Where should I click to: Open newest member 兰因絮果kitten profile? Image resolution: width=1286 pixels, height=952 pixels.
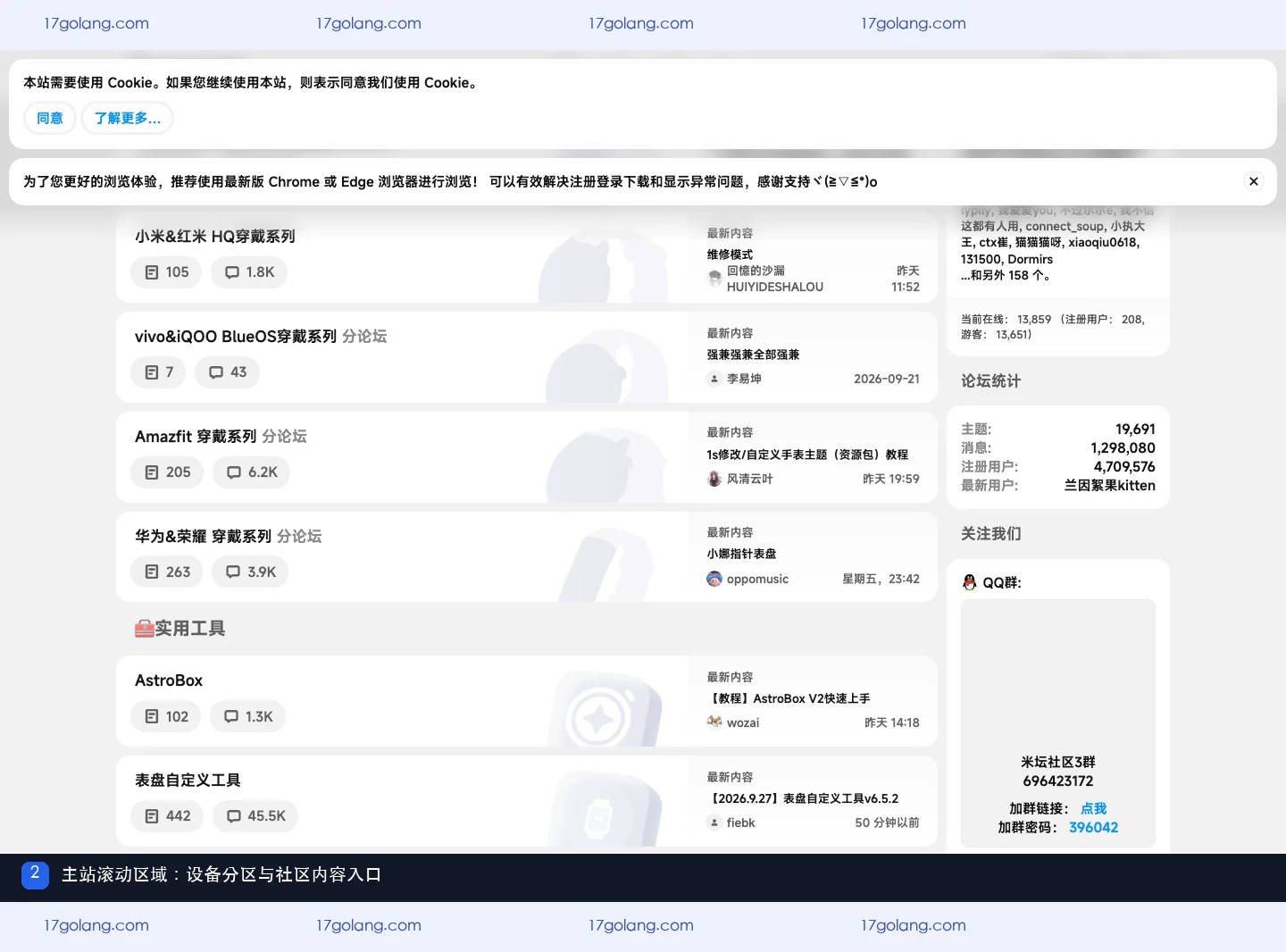[x=1110, y=486]
